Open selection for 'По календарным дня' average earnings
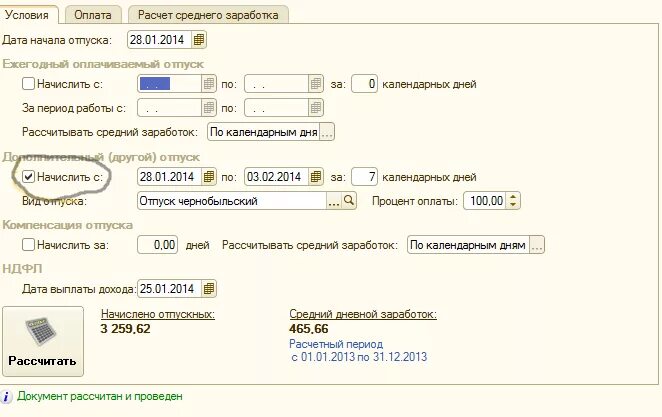 pyautogui.click(x=327, y=132)
